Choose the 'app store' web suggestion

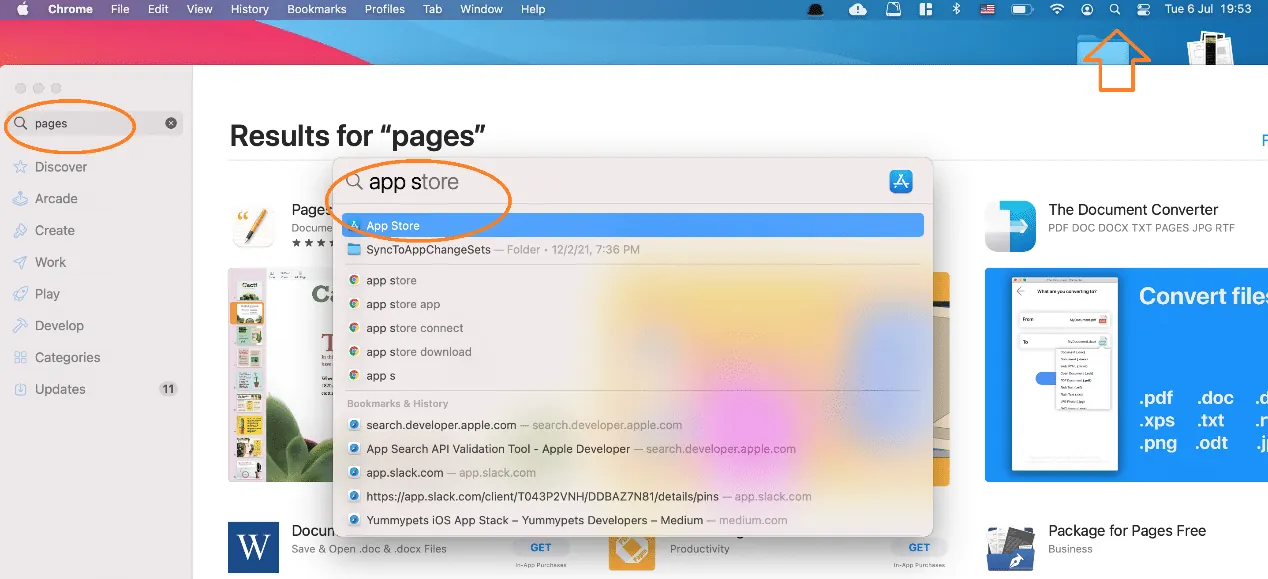pos(633,280)
